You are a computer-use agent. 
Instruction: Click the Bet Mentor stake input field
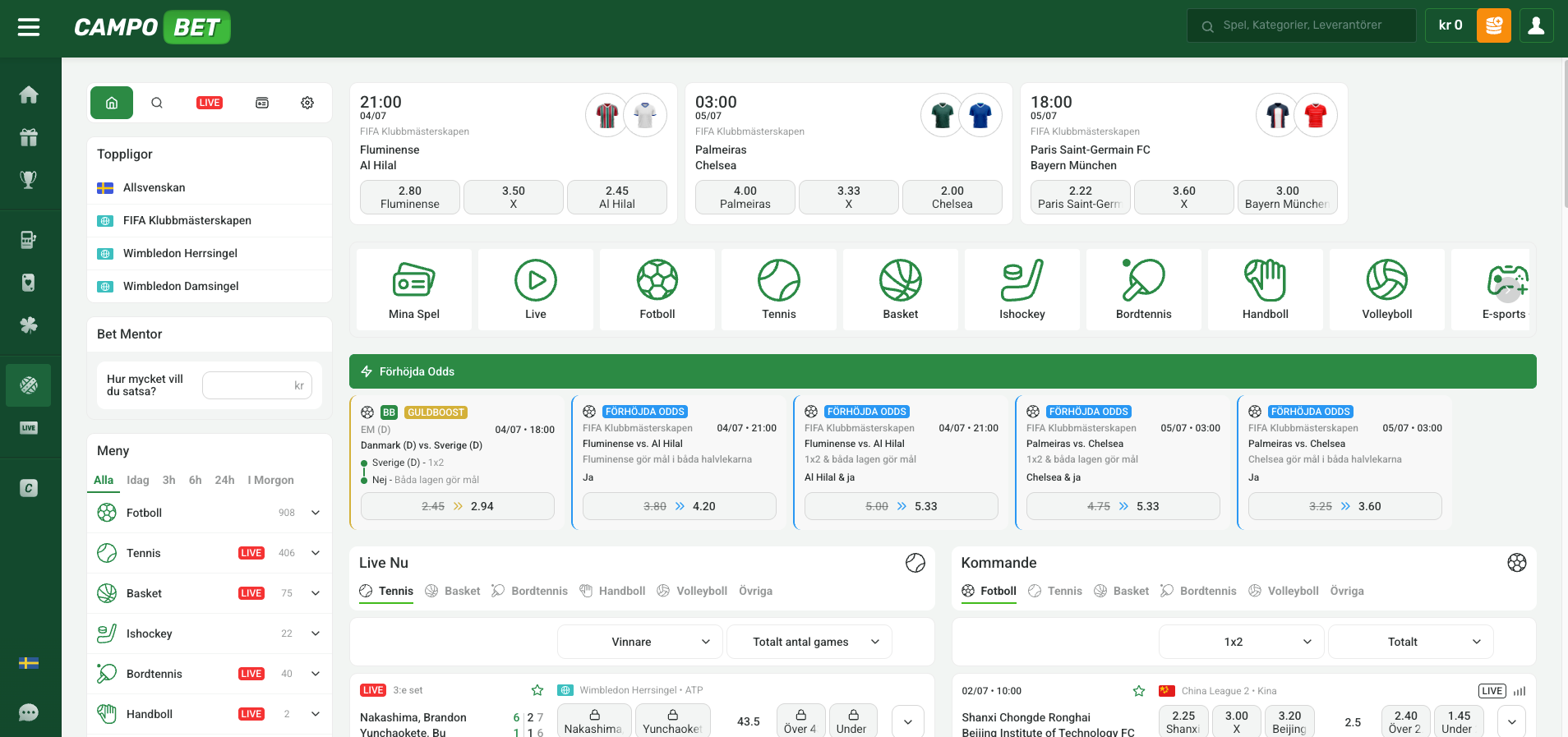[x=256, y=385]
